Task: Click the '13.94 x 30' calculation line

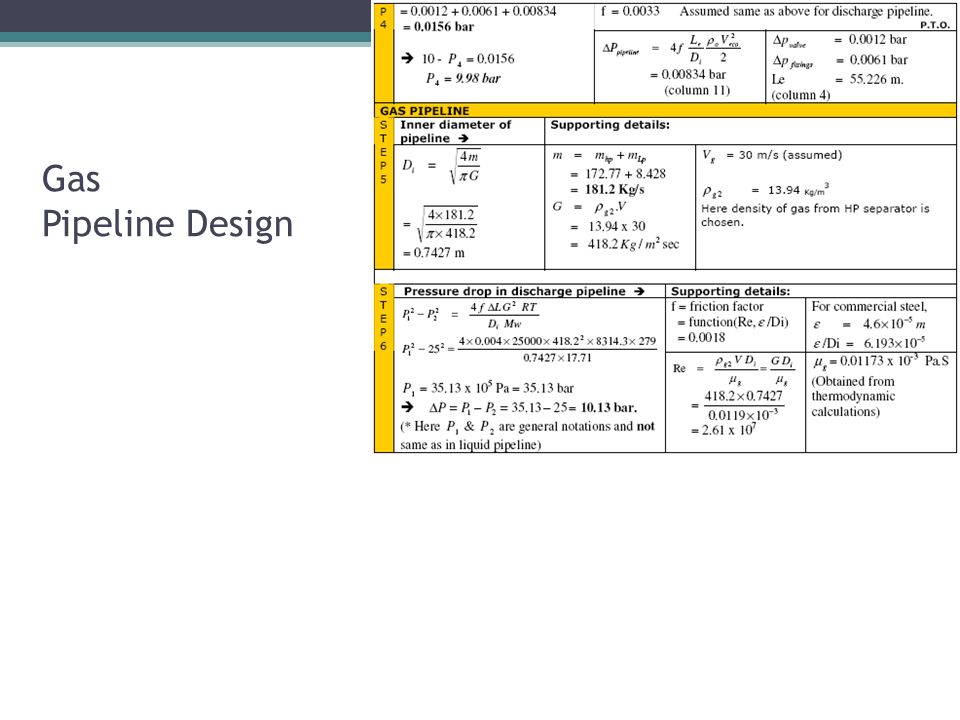Action: pos(617,226)
